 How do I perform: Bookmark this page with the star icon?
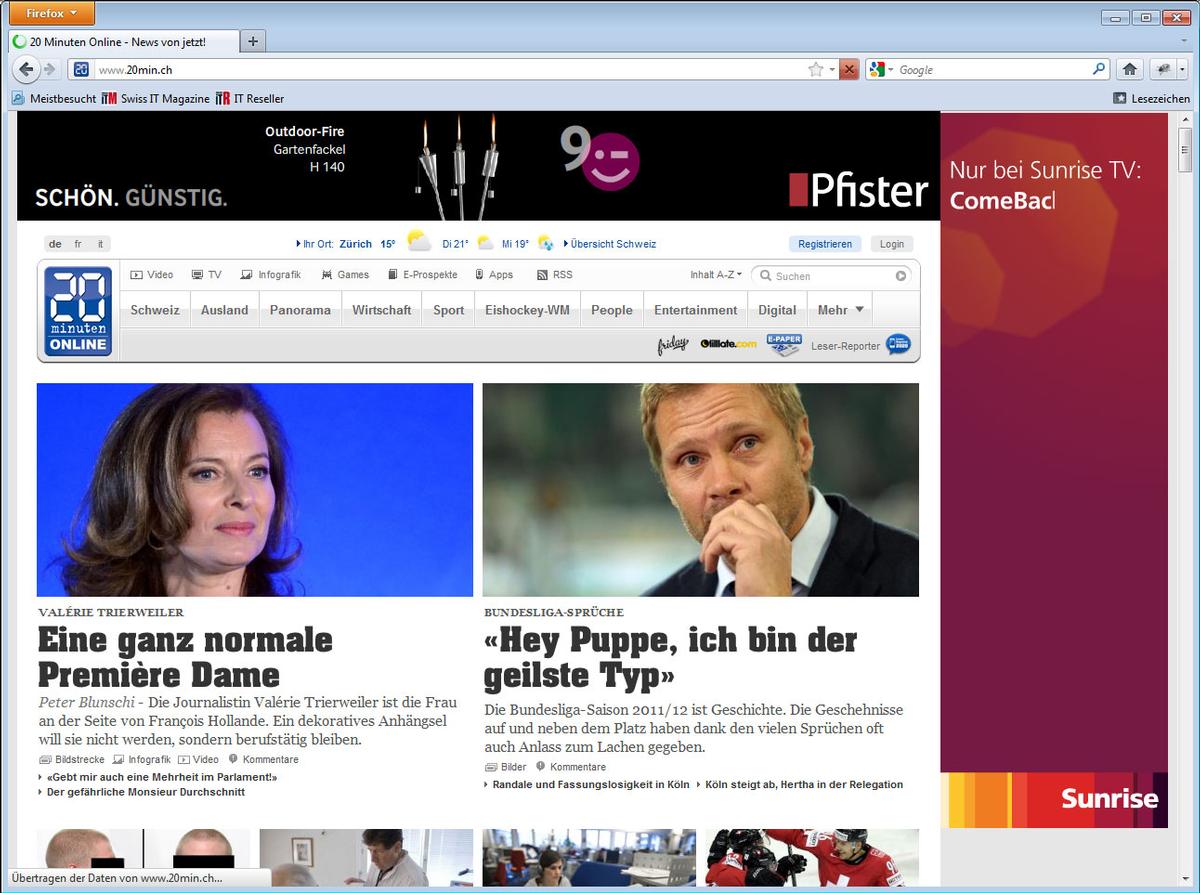pyautogui.click(x=816, y=69)
